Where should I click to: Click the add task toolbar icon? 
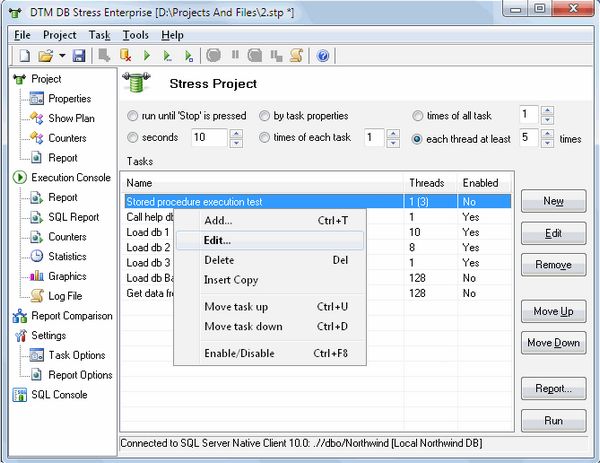click(x=104, y=56)
